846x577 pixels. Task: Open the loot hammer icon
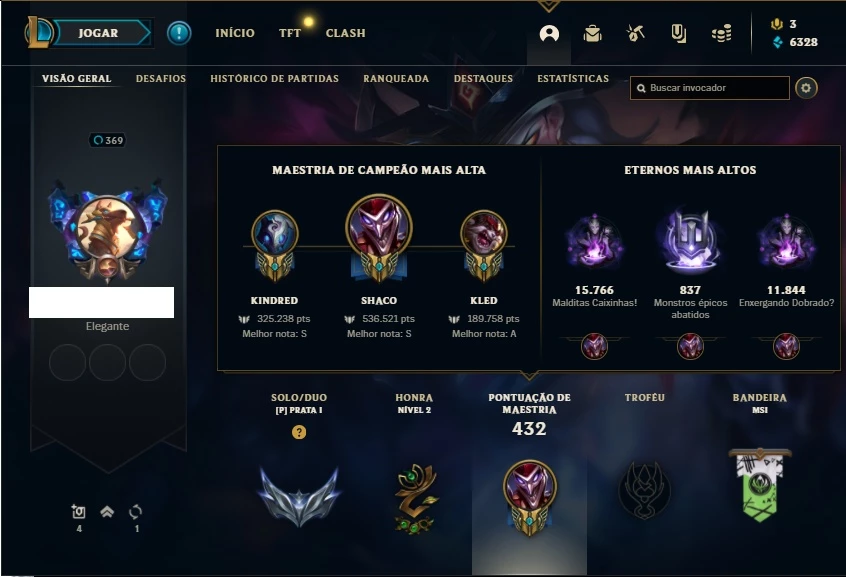click(636, 33)
